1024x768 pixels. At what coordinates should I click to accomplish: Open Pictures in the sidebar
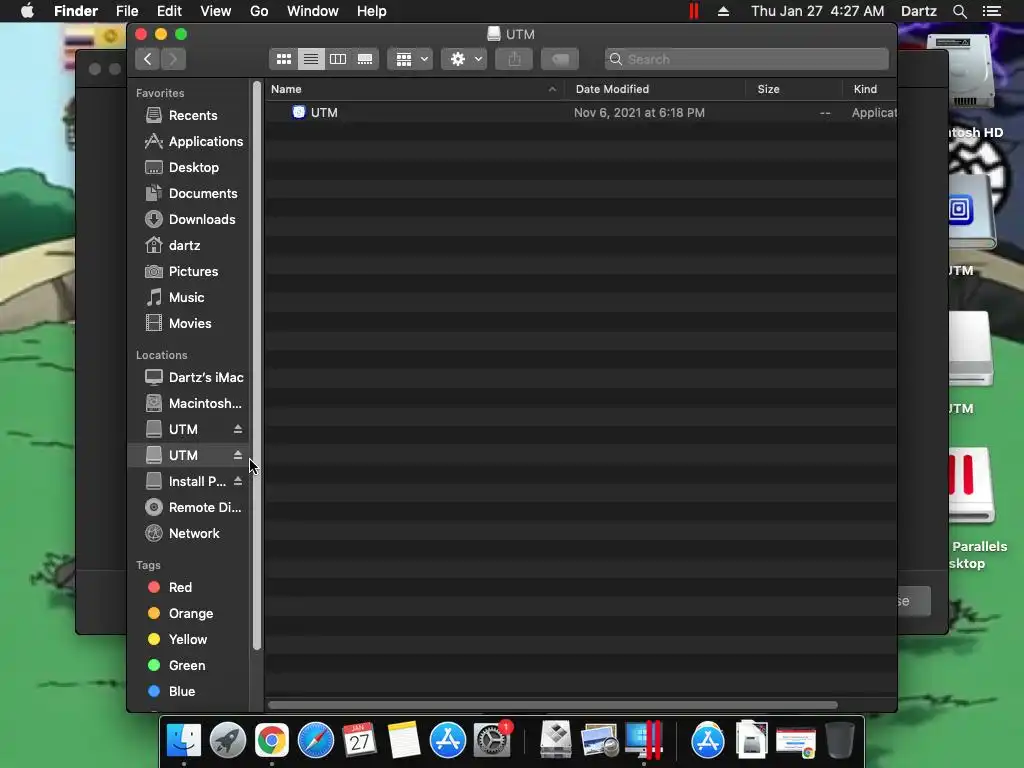coord(187,272)
